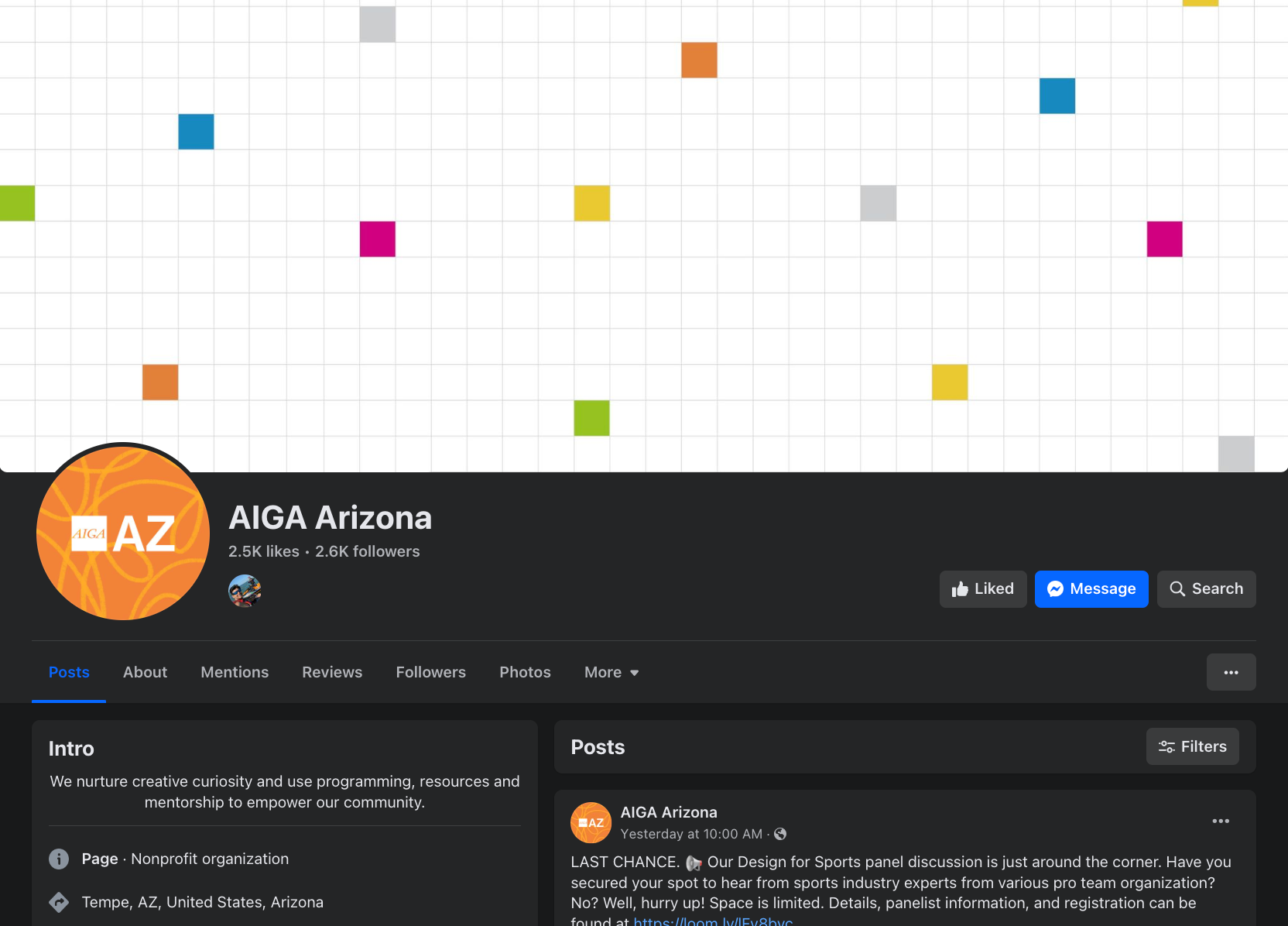Open the post's three-dot options menu

pos(1221,821)
